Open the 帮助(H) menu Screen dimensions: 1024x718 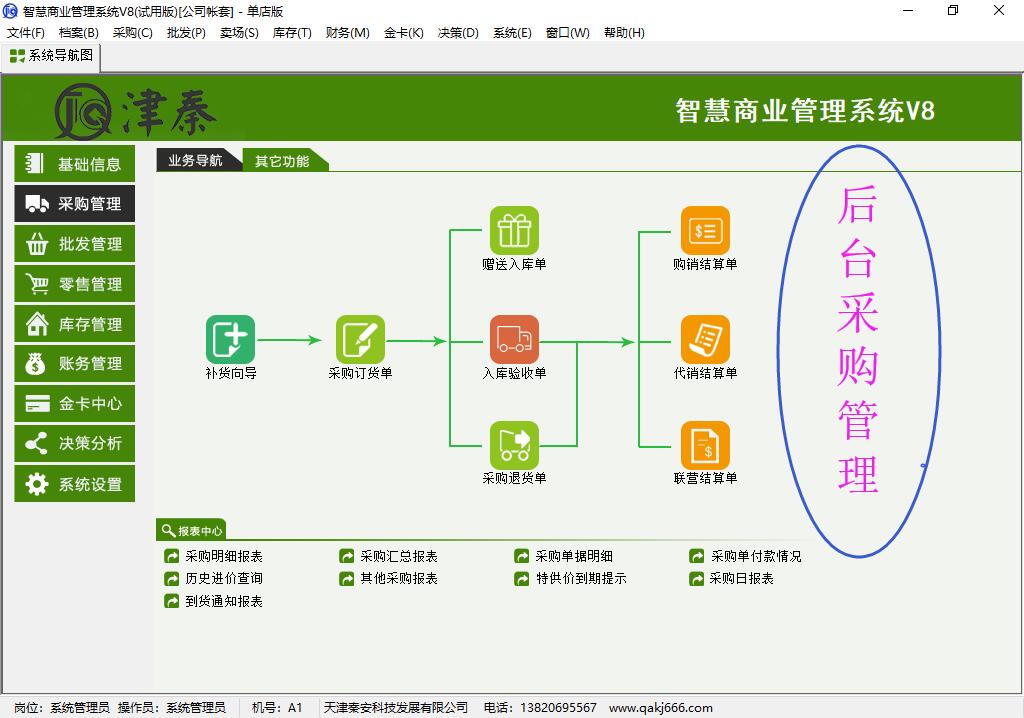pos(624,32)
